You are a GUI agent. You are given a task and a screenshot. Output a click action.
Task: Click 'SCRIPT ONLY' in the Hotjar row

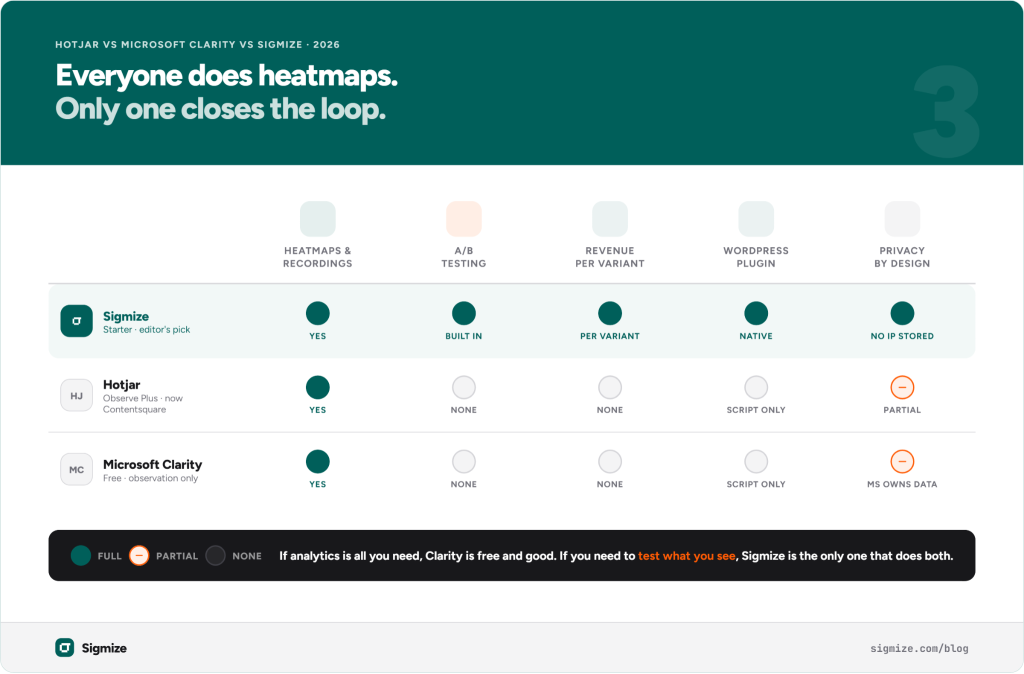pos(756,410)
